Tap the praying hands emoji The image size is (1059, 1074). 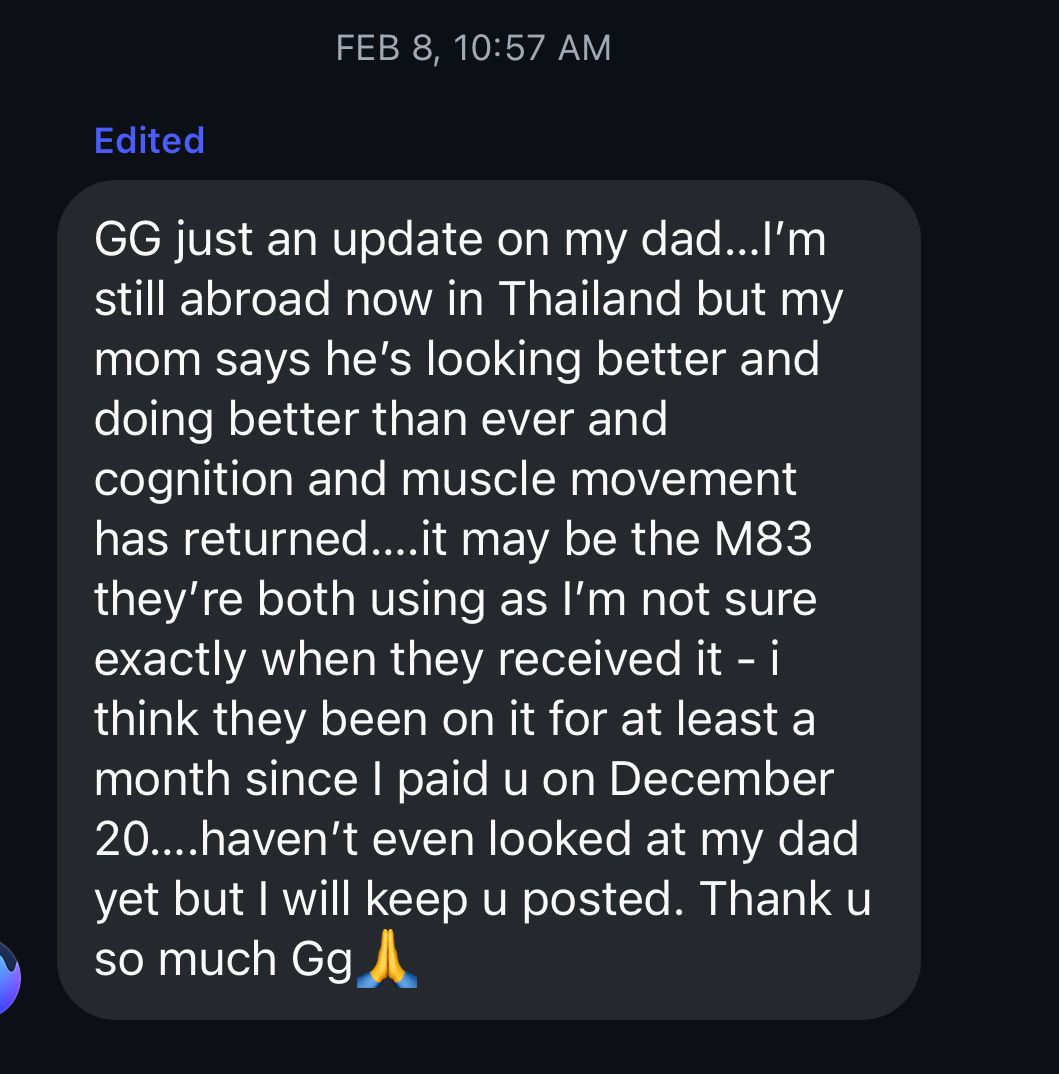point(386,960)
